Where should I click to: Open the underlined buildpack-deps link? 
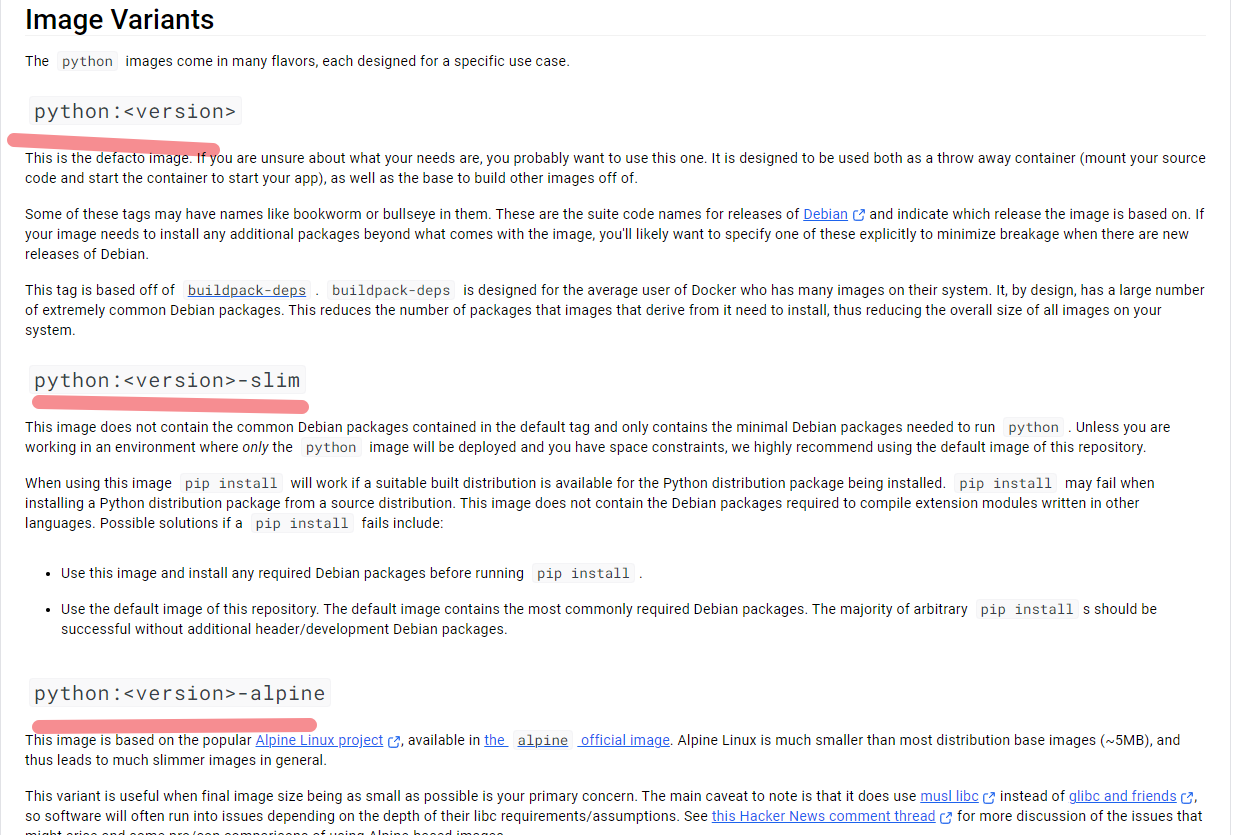[247, 290]
